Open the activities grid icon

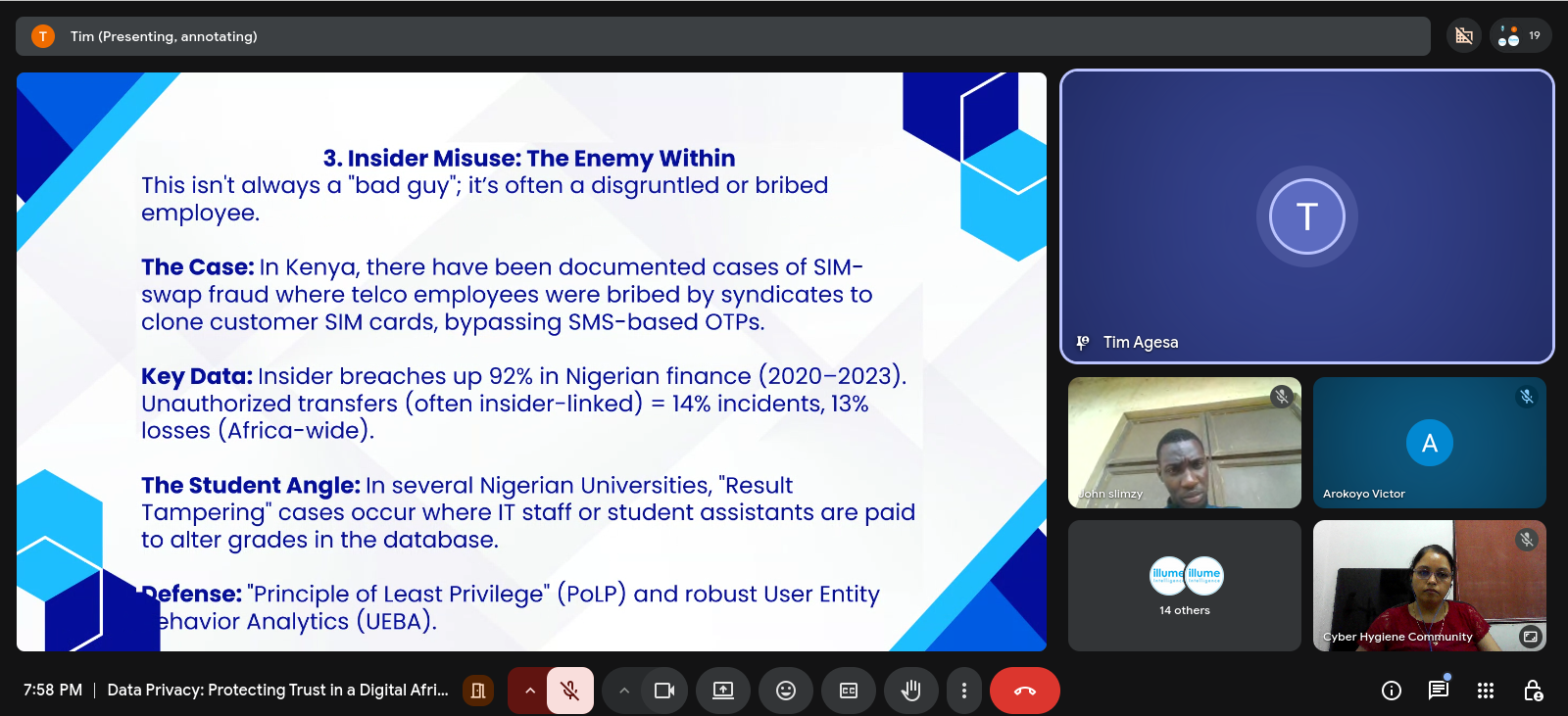point(1485,691)
